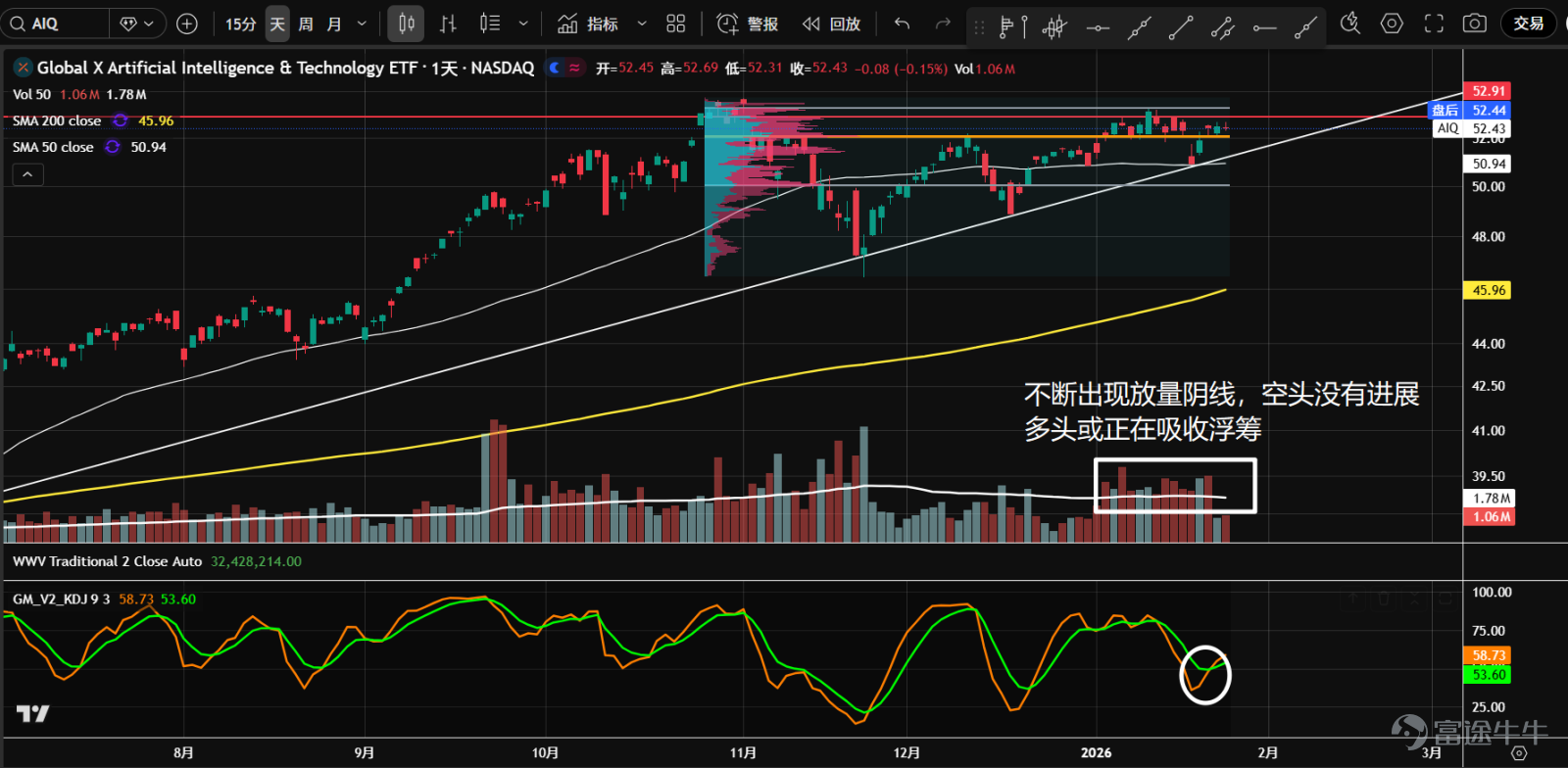Open the quick search lightning icon
Screen dimensions: 1568x768
[x=1350, y=24]
